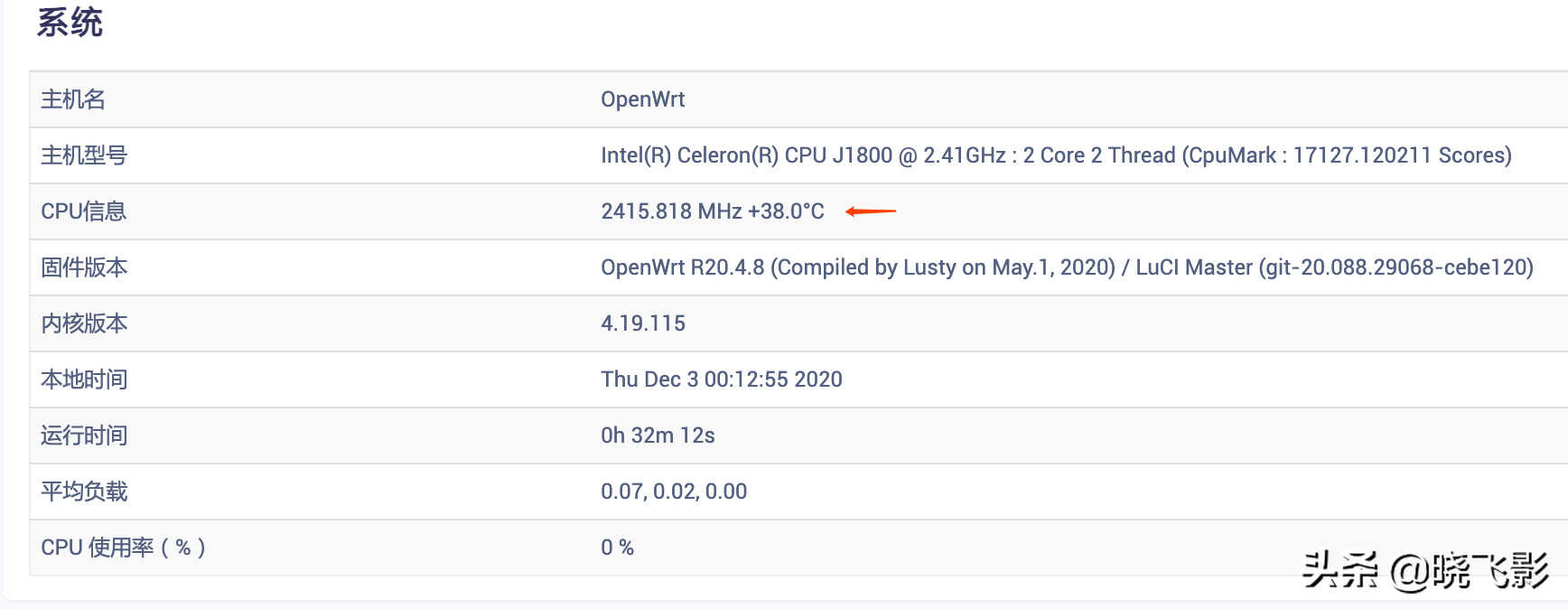Click the 运行时间 row label
Image resolution: width=1568 pixels, height=609 pixels.
click(84, 436)
